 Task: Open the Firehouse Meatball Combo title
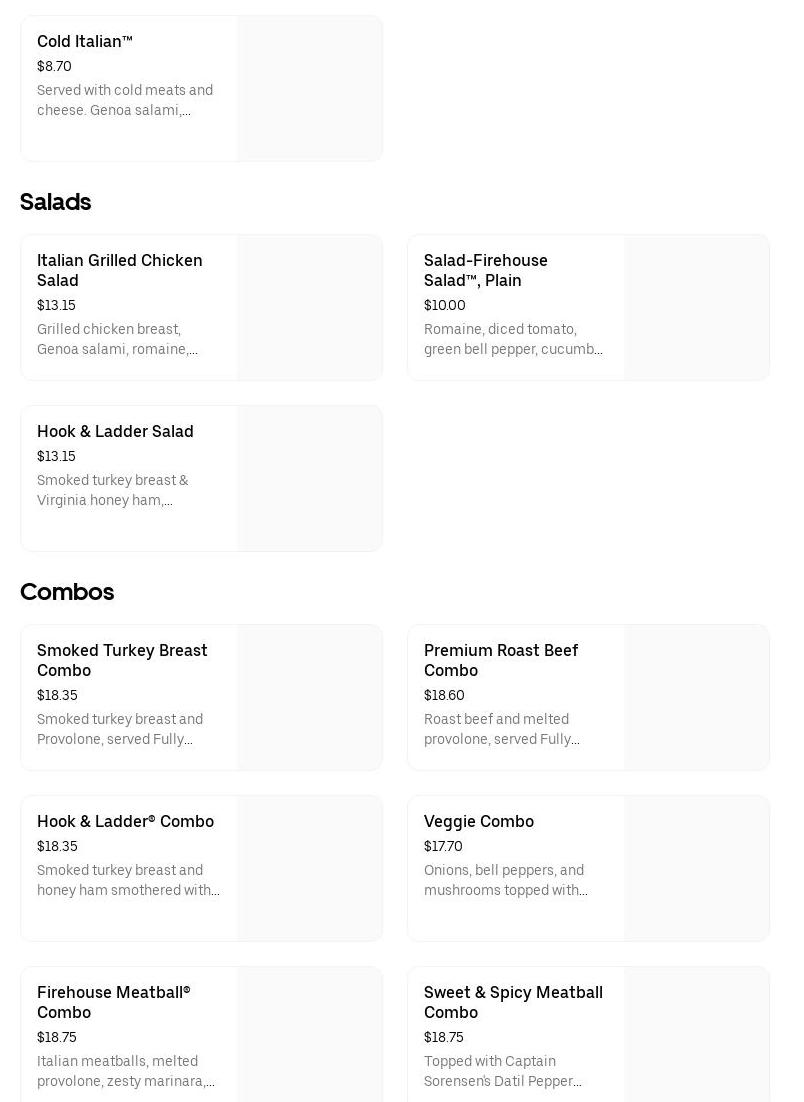pyautogui.click(x=113, y=1002)
